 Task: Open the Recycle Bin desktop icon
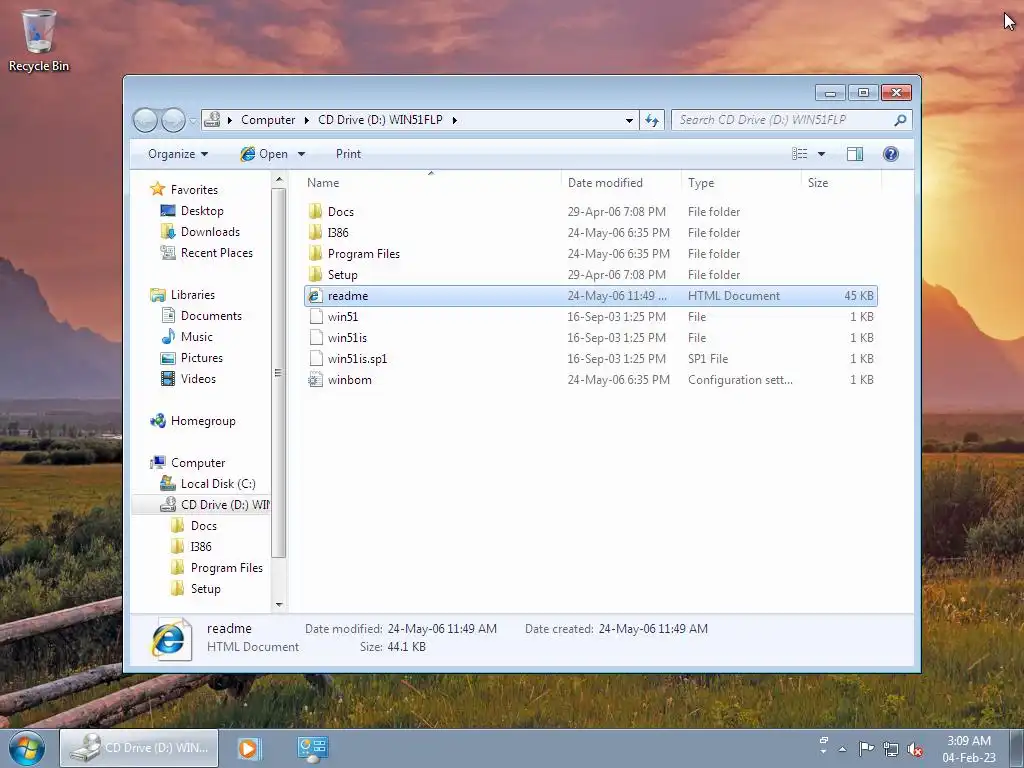point(39,40)
